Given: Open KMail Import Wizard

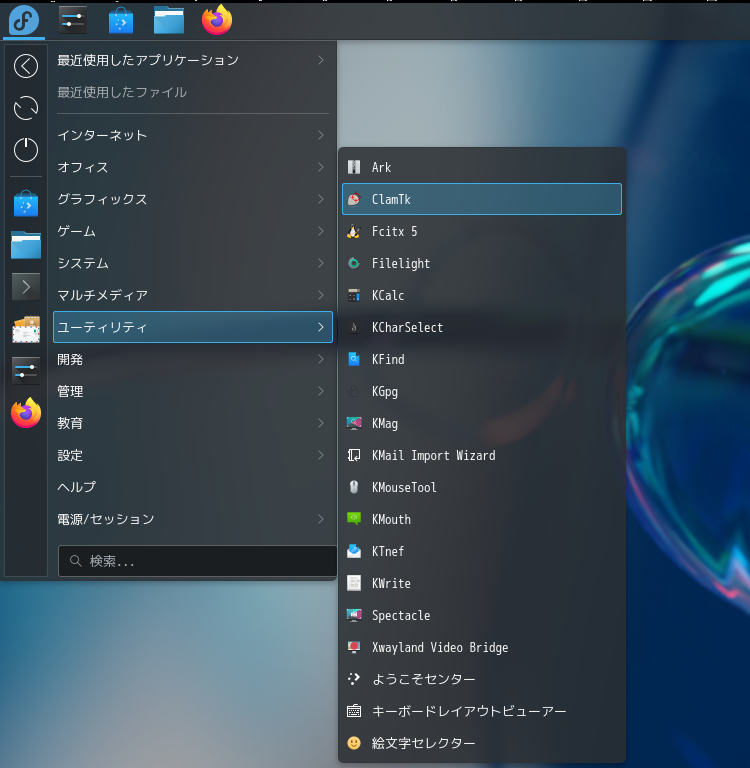Looking at the screenshot, I should (x=482, y=455).
